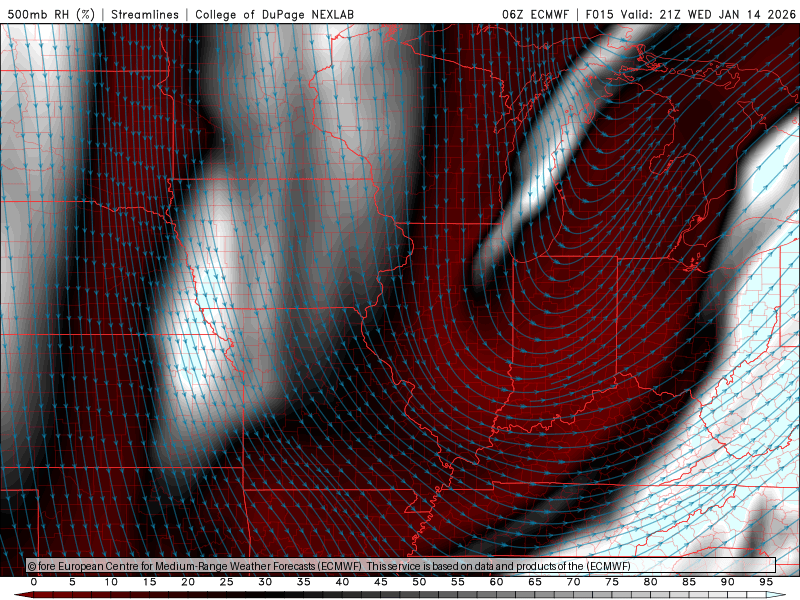Click the '40' label on the legend
800x600 pixels.
click(342, 582)
